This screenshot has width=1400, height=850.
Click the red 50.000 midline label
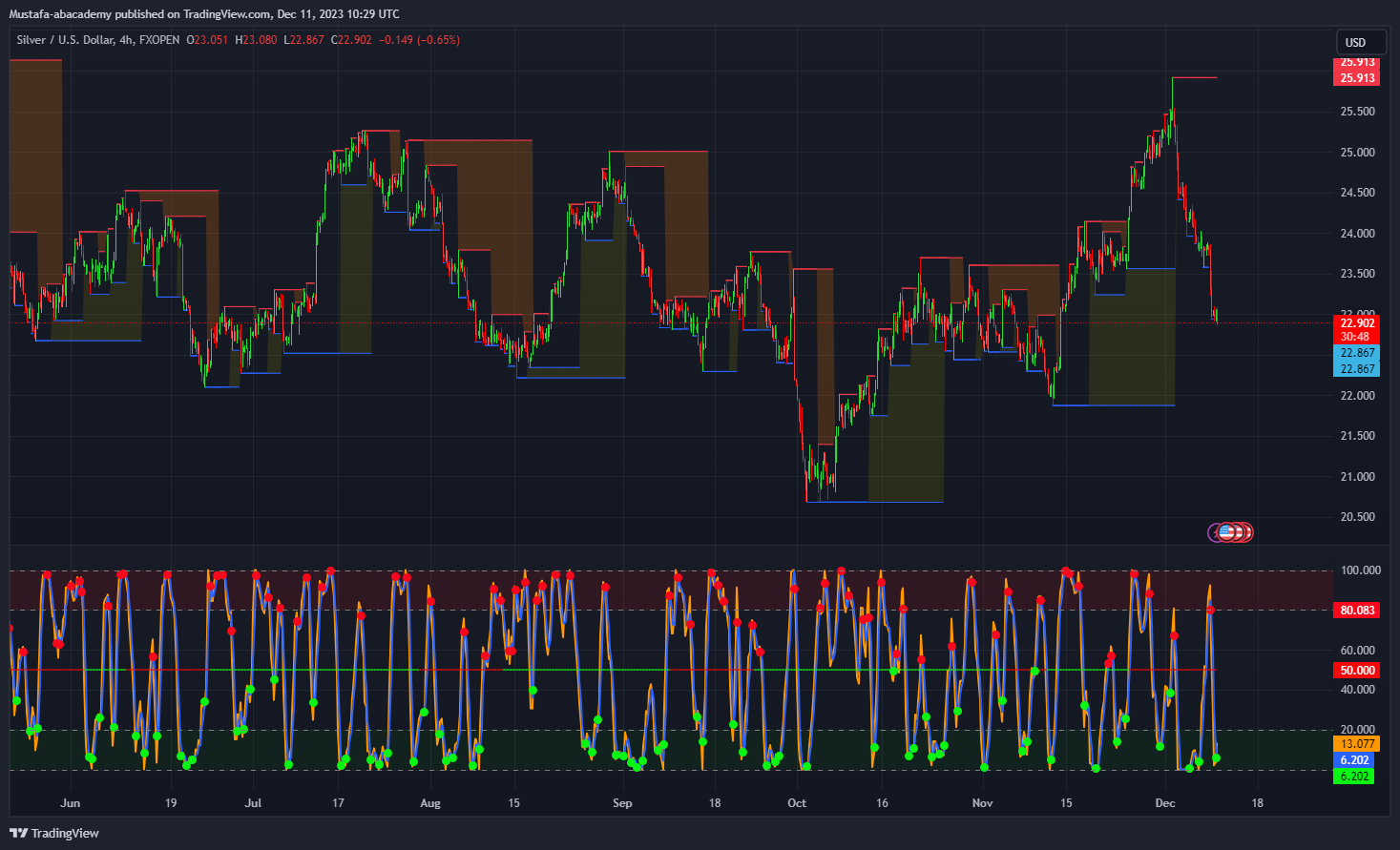tap(1356, 671)
